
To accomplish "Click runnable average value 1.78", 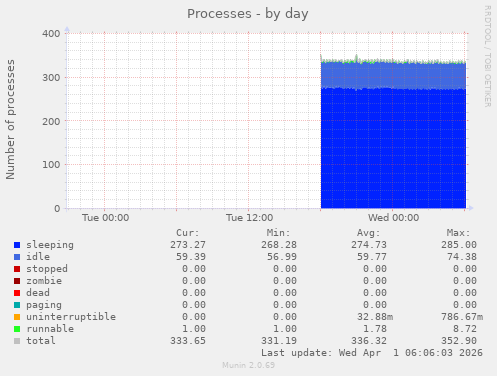I will click(x=375, y=329).
